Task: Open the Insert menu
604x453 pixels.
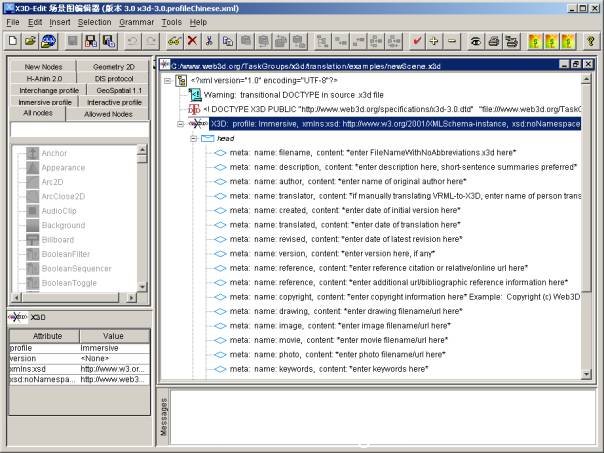Action: pyautogui.click(x=60, y=22)
